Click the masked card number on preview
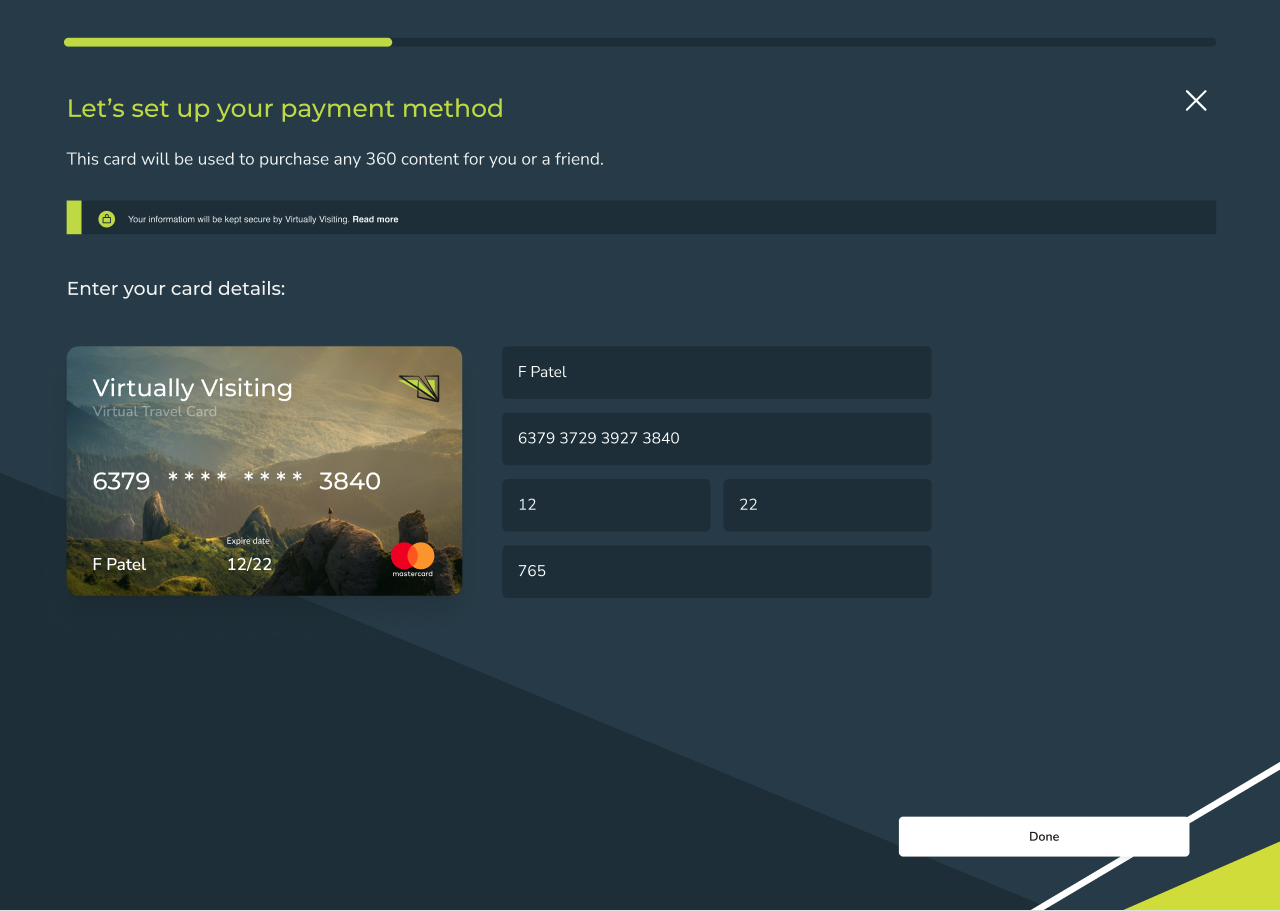The height and width of the screenshot is (911, 1280). coord(236,481)
